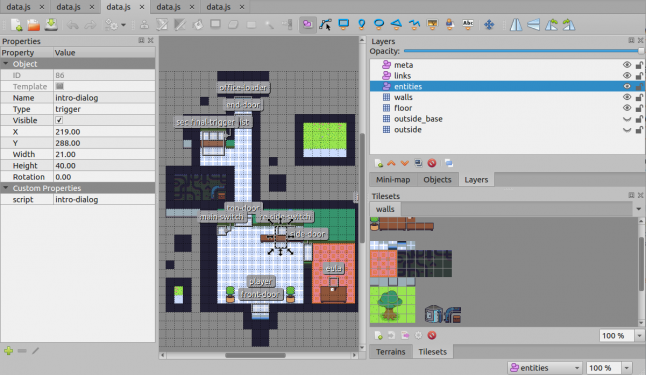Select the Insert Polygon tool

pos(396,25)
